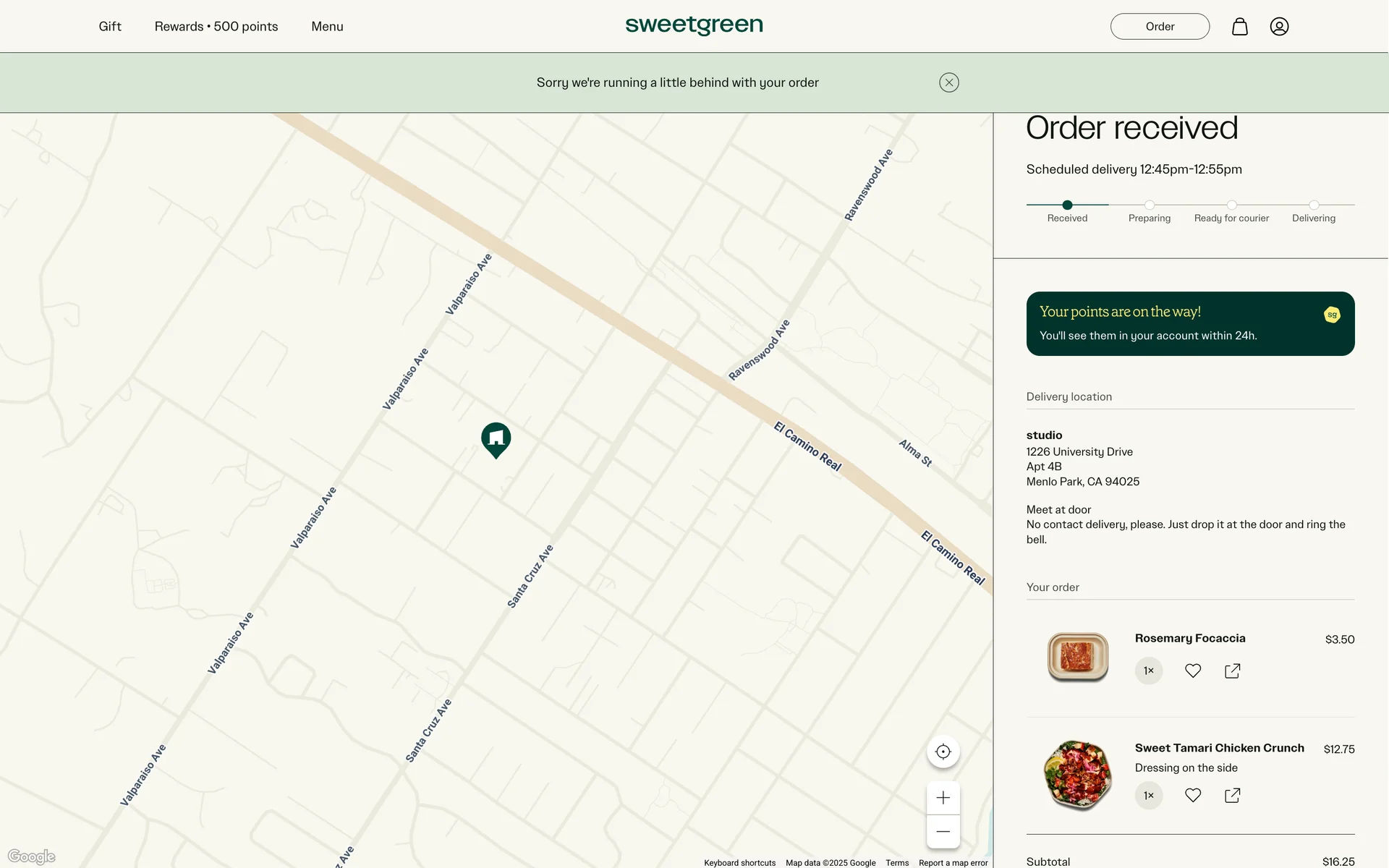
Task: Open the Menu navigation link
Action: (x=327, y=27)
